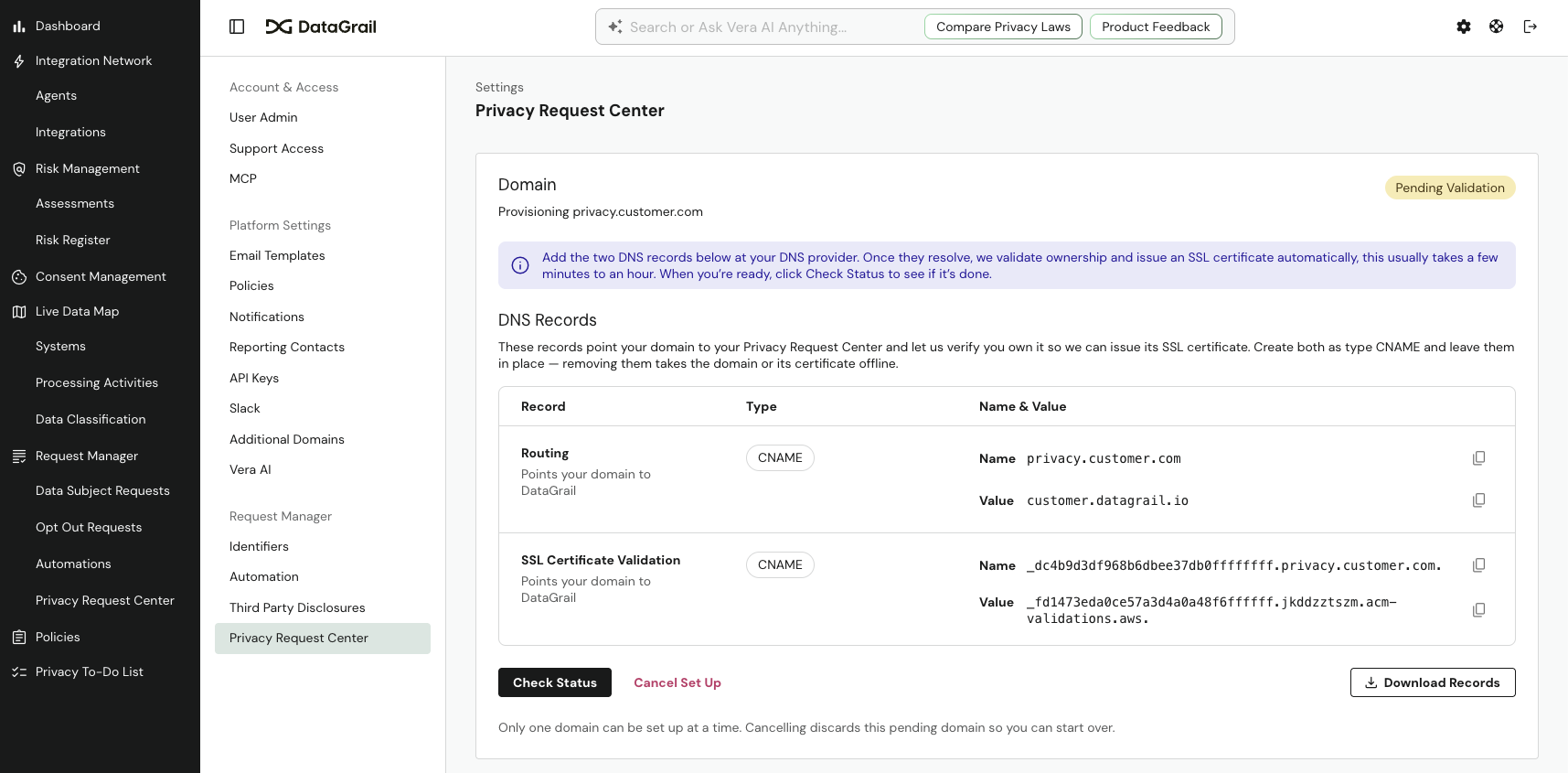Viewport: 1568px width, 773px height.
Task: Copy the Routing record Name value
Action: click(x=1478, y=458)
